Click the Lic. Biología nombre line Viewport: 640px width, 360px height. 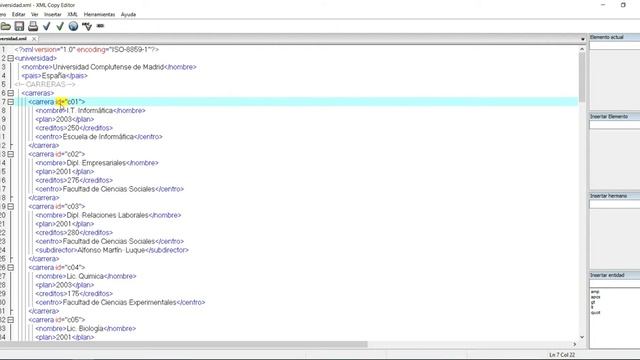pos(85,329)
